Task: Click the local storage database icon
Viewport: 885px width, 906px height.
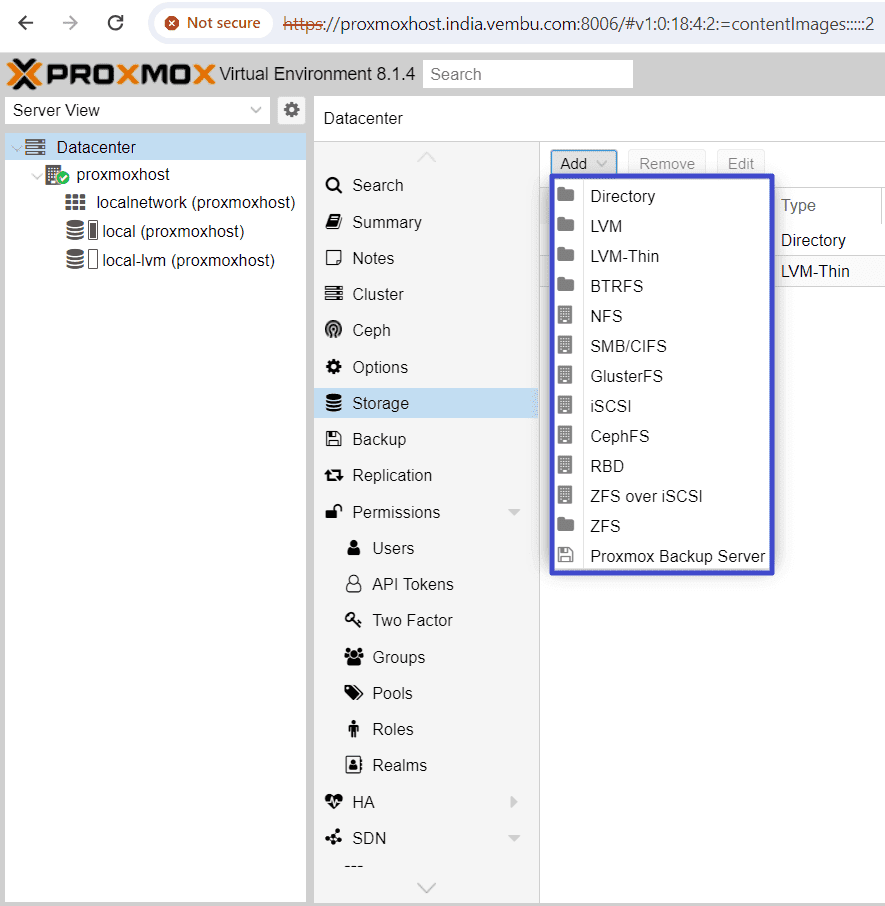Action: pyautogui.click(x=75, y=231)
